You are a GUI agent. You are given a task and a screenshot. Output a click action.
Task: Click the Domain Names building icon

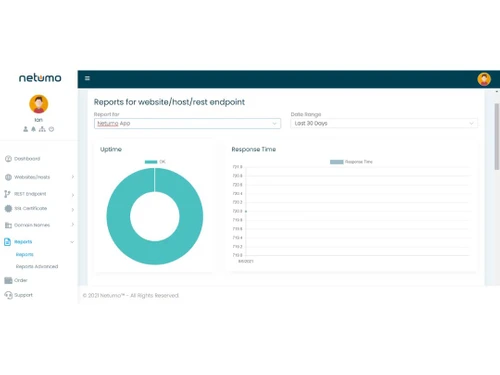coord(8,225)
